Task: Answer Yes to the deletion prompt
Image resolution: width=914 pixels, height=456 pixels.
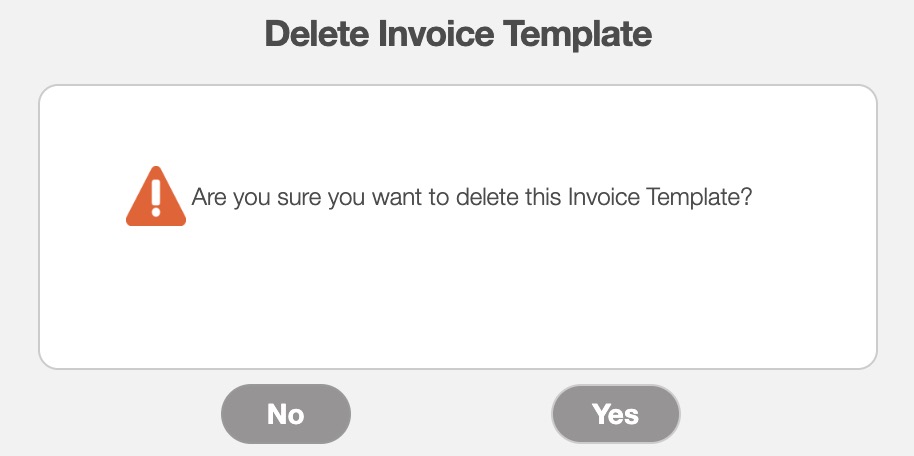Action: coord(615,413)
